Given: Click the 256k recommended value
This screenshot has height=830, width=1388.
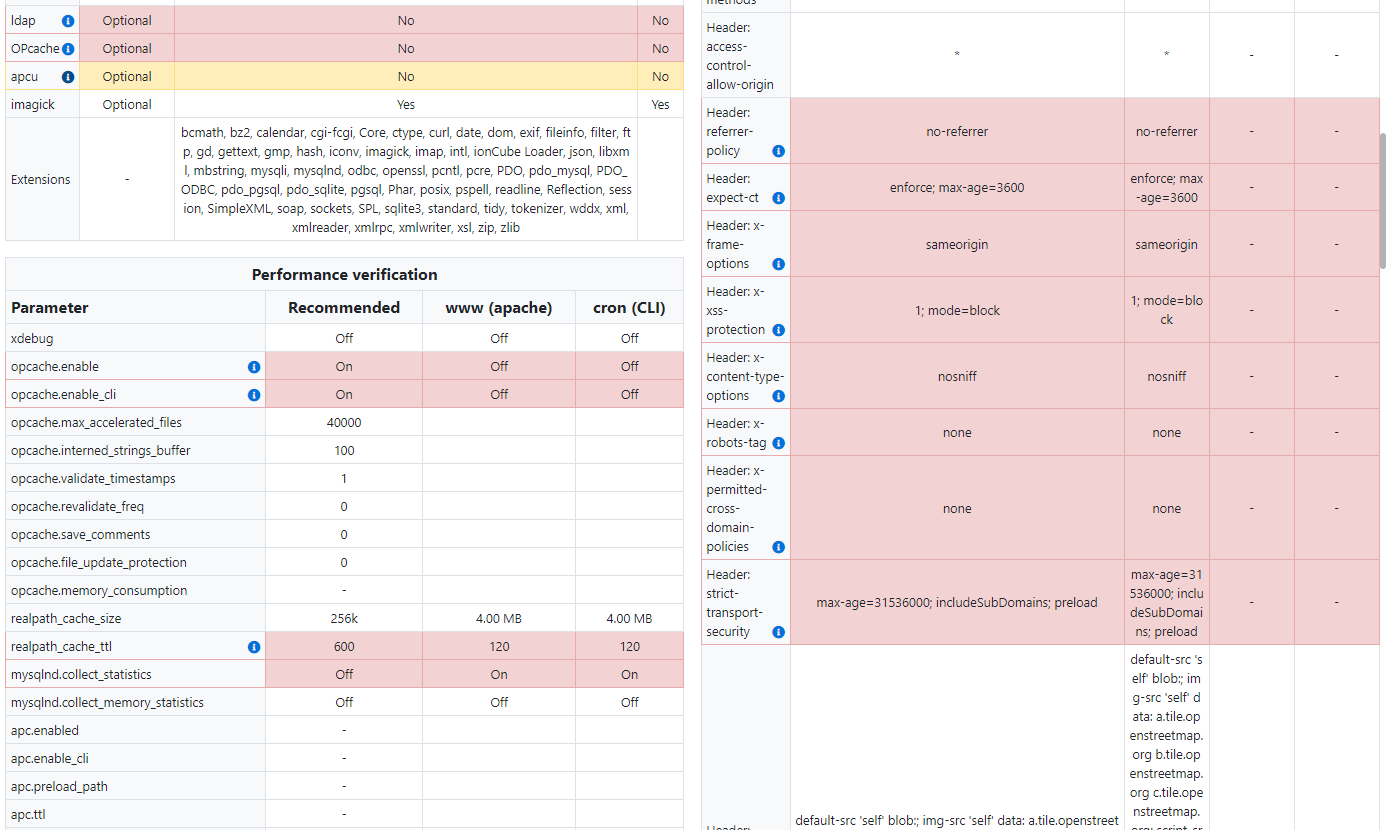Looking at the screenshot, I should [x=344, y=619].
